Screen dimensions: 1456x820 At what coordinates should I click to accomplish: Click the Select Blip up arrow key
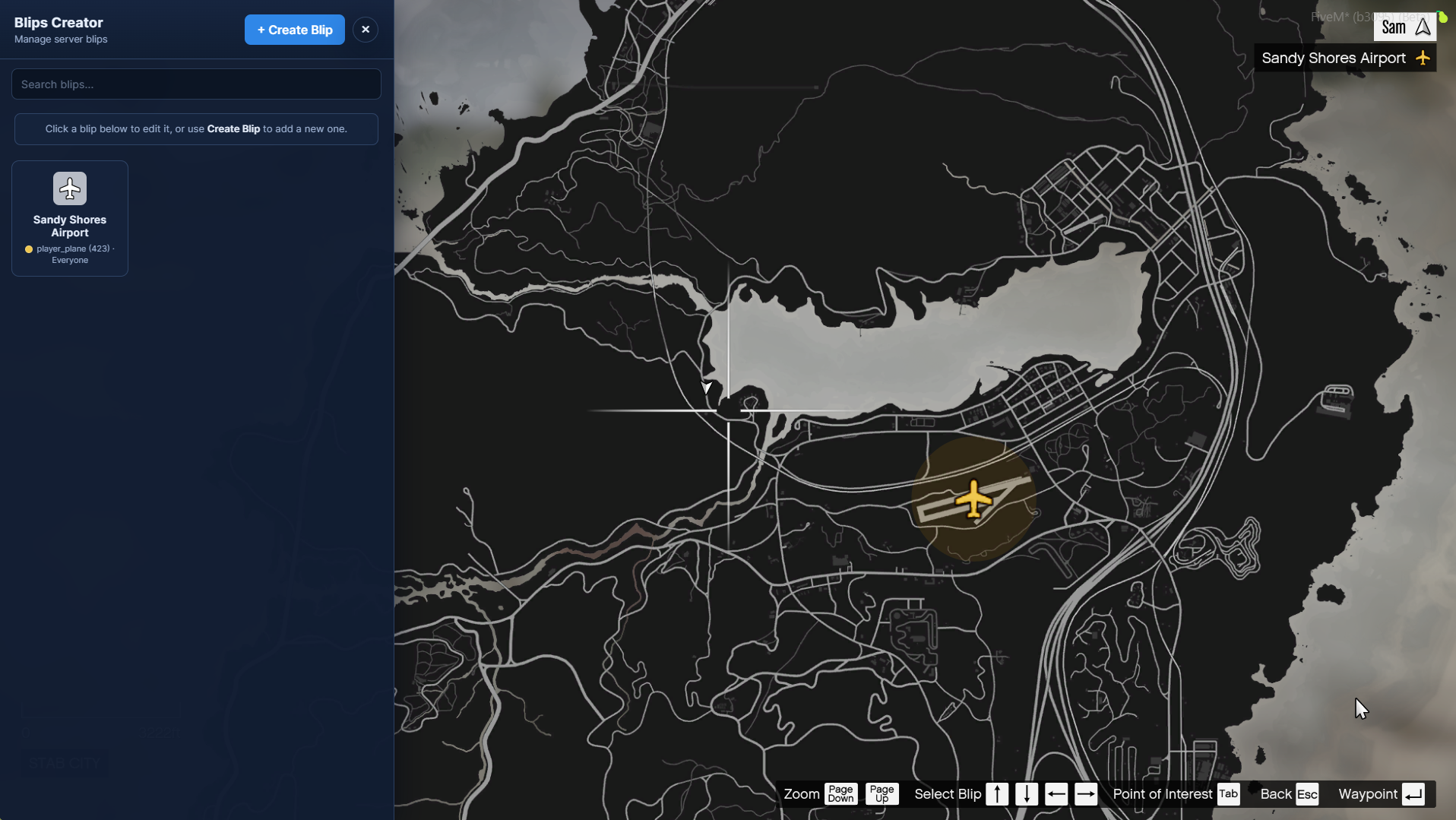[997, 794]
